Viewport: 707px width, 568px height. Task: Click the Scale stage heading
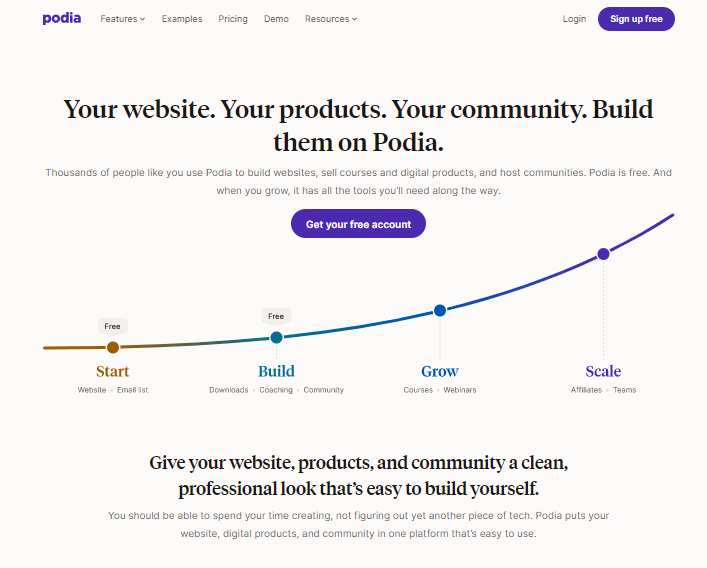pyautogui.click(x=603, y=371)
